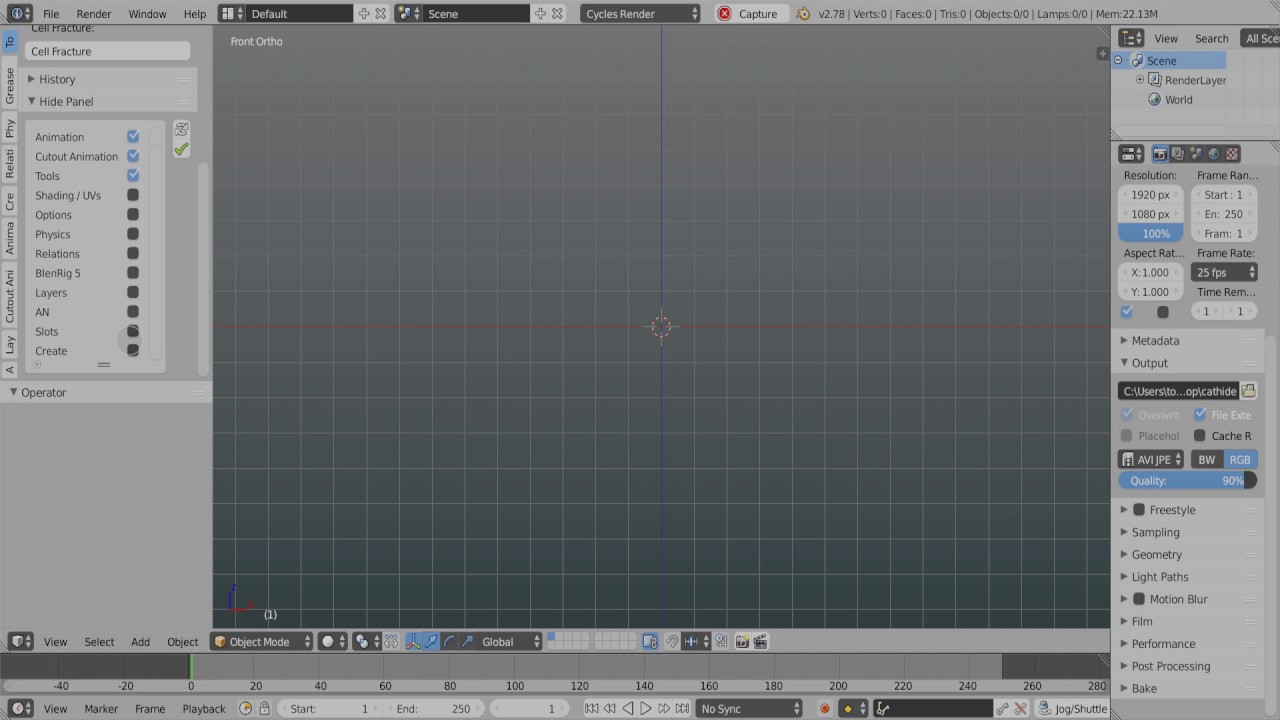Select Render properties camera tab
The width and height of the screenshot is (1280, 720).
click(1160, 154)
